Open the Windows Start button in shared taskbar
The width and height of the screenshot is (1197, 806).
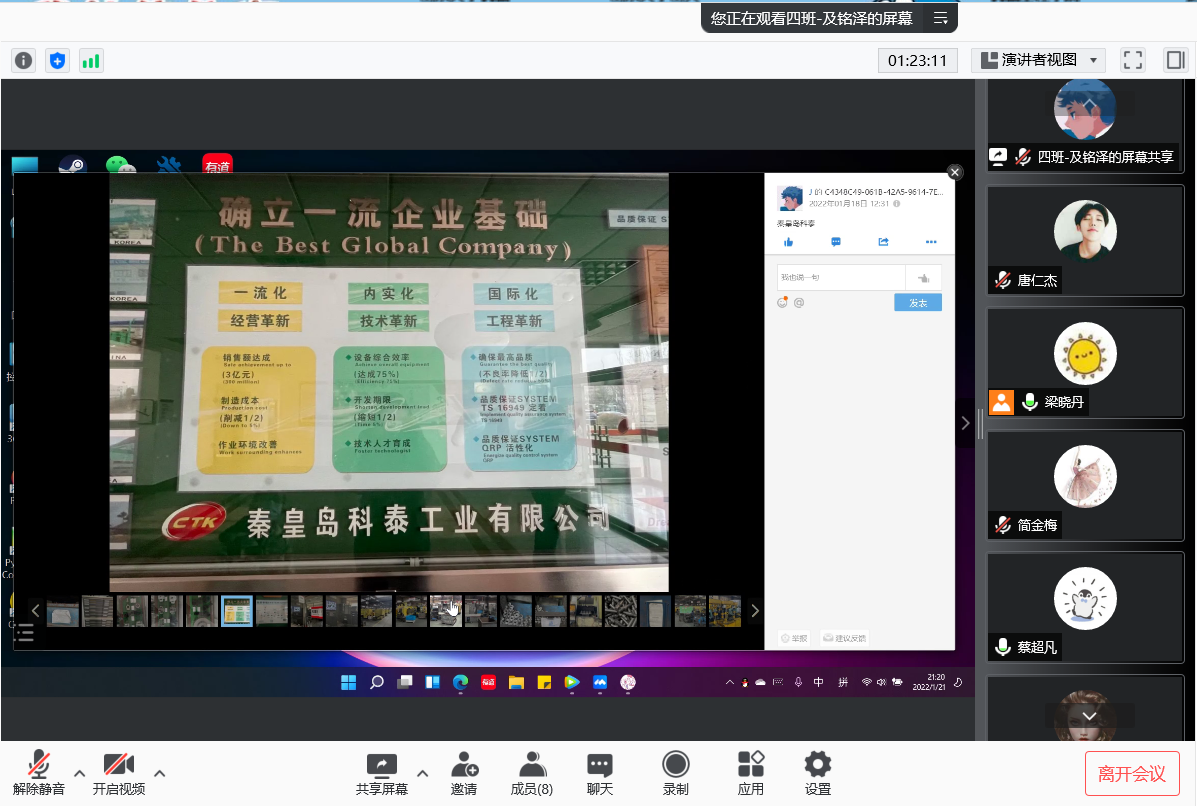tap(349, 682)
